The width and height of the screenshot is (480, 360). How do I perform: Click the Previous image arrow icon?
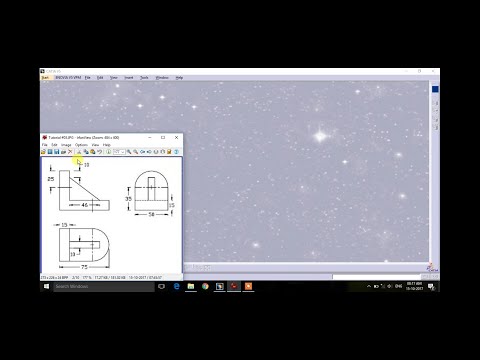coord(142,152)
